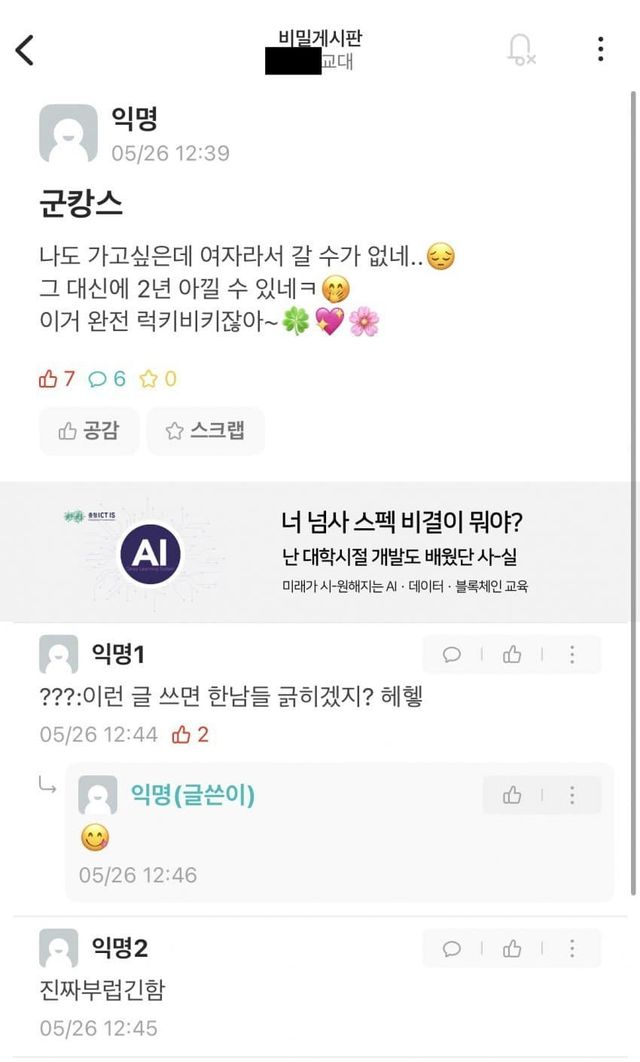Click the post author's profile avatar

click(x=68, y=133)
